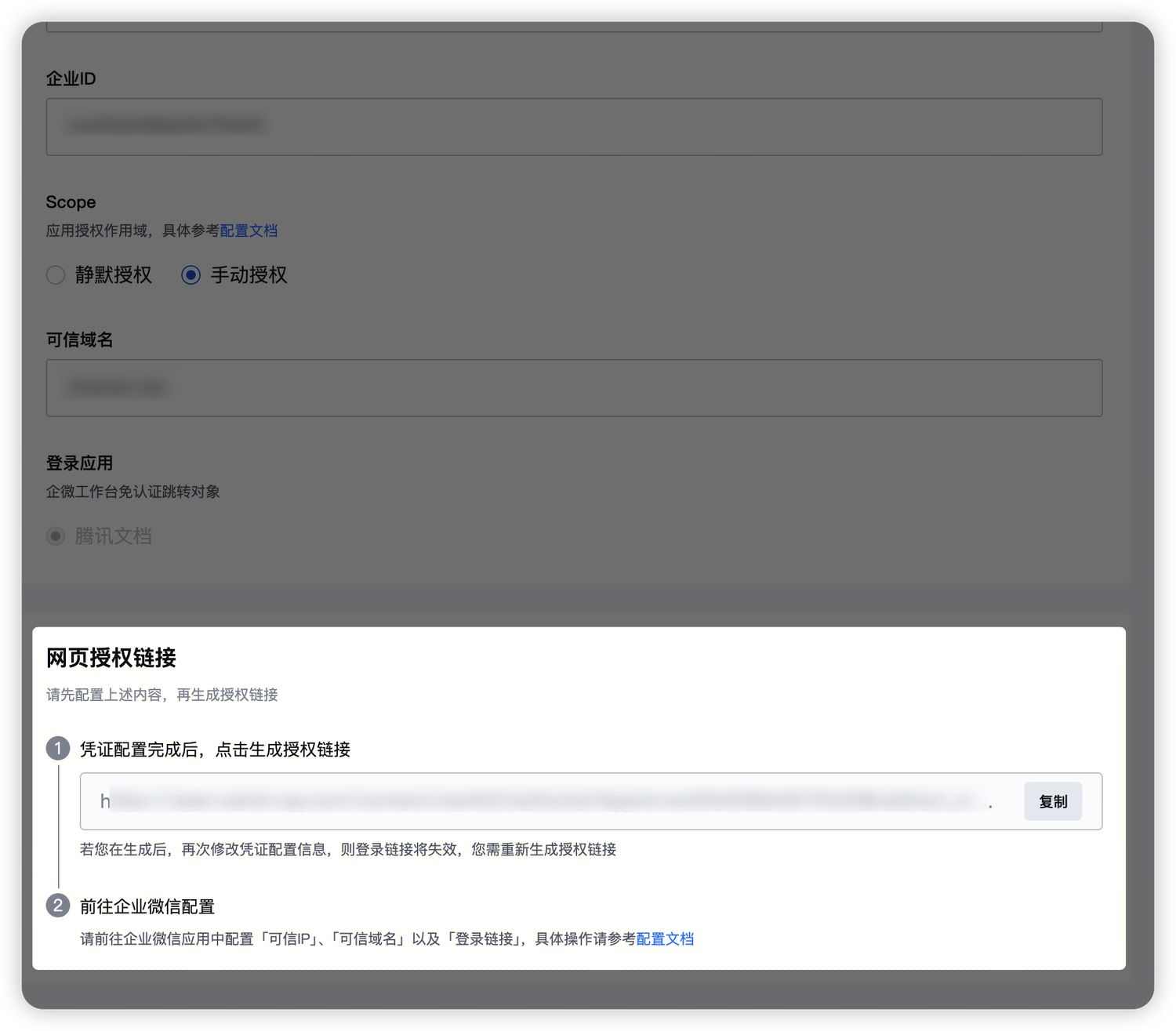Screen dimensions: 1176x1031
Task: Click the 企微工作台免认证跳转对象 description
Action: tap(132, 492)
